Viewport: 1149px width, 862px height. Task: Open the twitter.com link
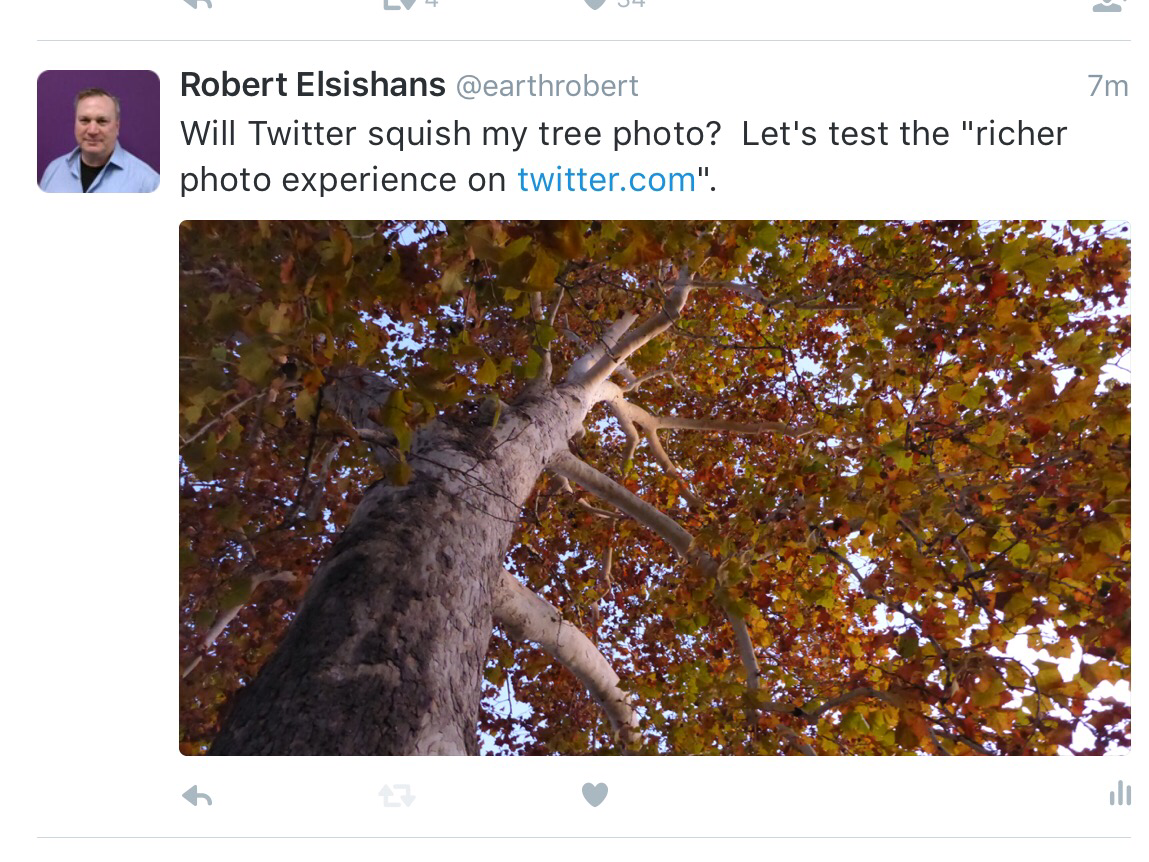[x=606, y=180]
